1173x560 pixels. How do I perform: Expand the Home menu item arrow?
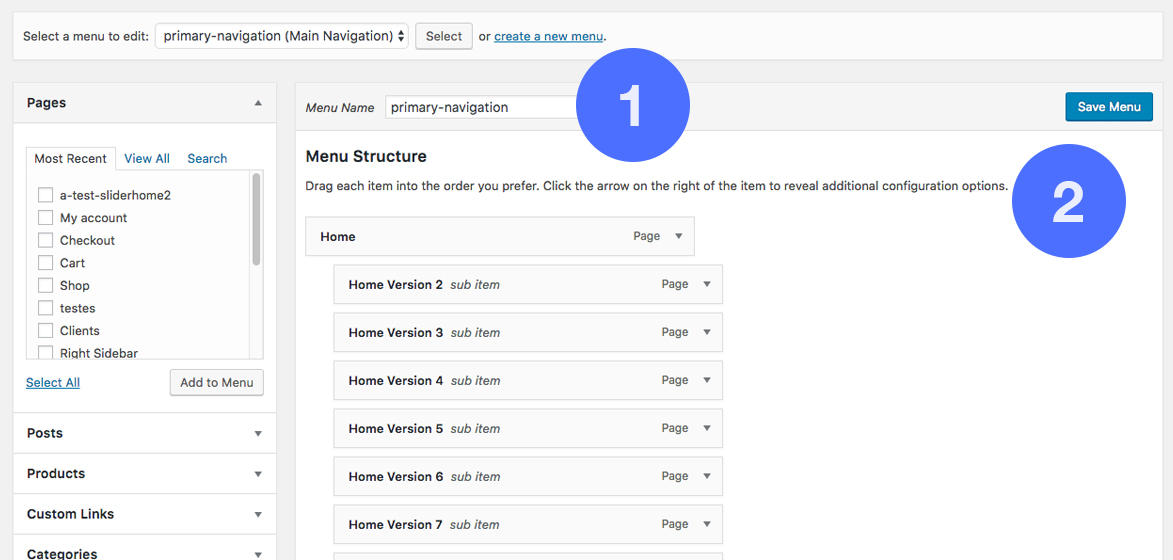tap(678, 237)
